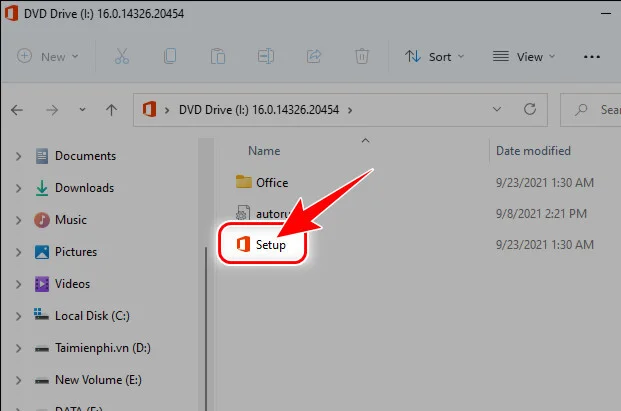This screenshot has width=621, height=411.
Task: Click date 9/8/2021 2:21 PM
Action: click(x=541, y=214)
